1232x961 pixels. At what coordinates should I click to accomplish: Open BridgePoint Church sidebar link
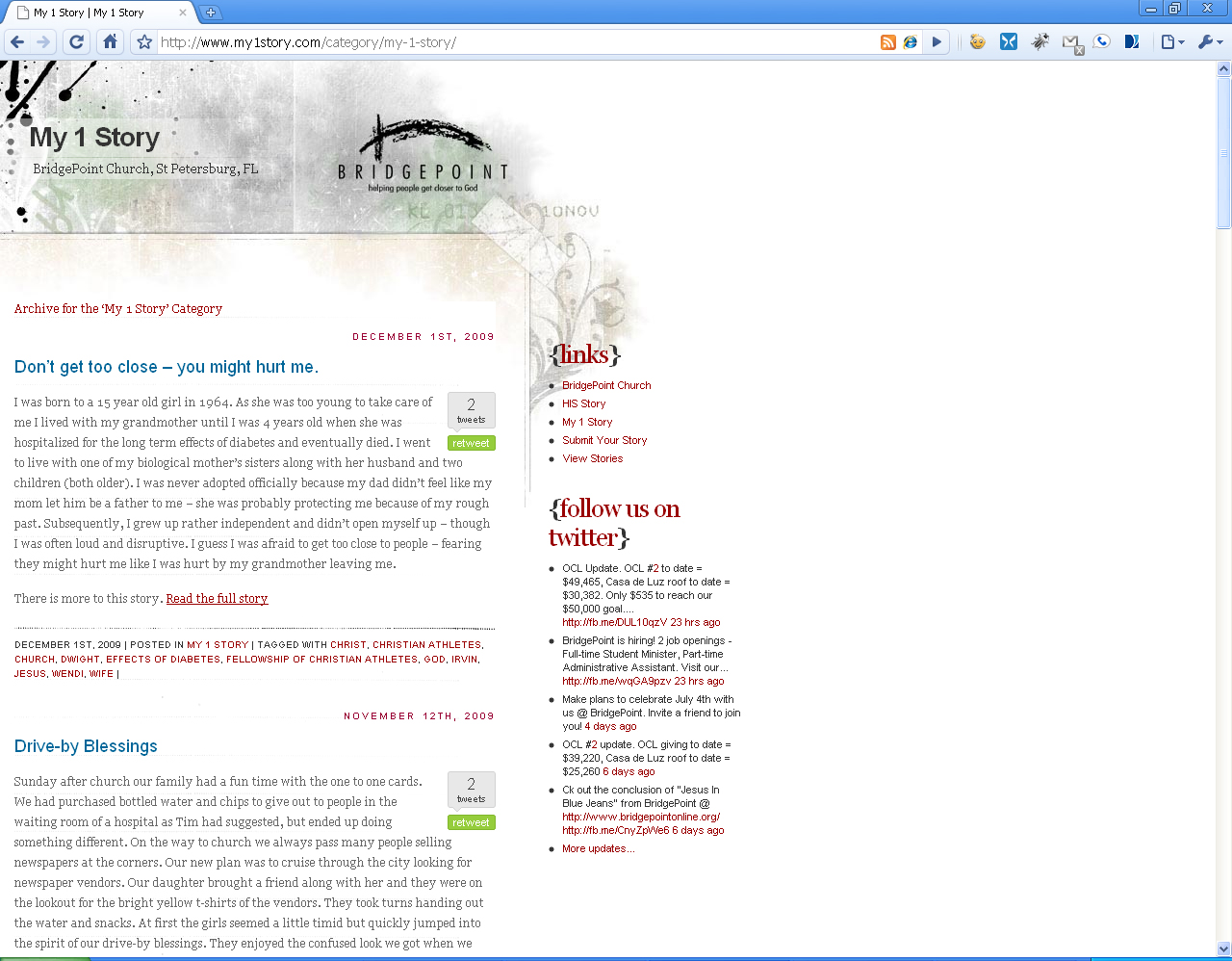pos(606,385)
